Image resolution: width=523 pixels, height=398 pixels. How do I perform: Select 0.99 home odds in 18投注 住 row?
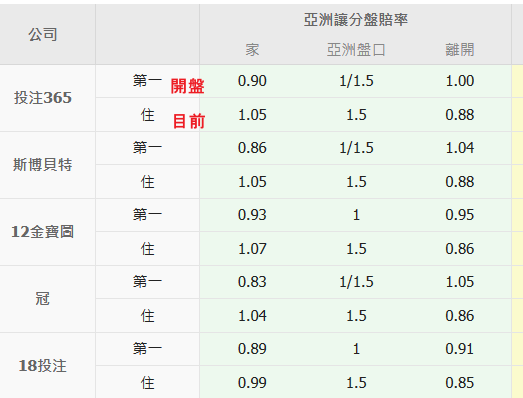tap(252, 383)
